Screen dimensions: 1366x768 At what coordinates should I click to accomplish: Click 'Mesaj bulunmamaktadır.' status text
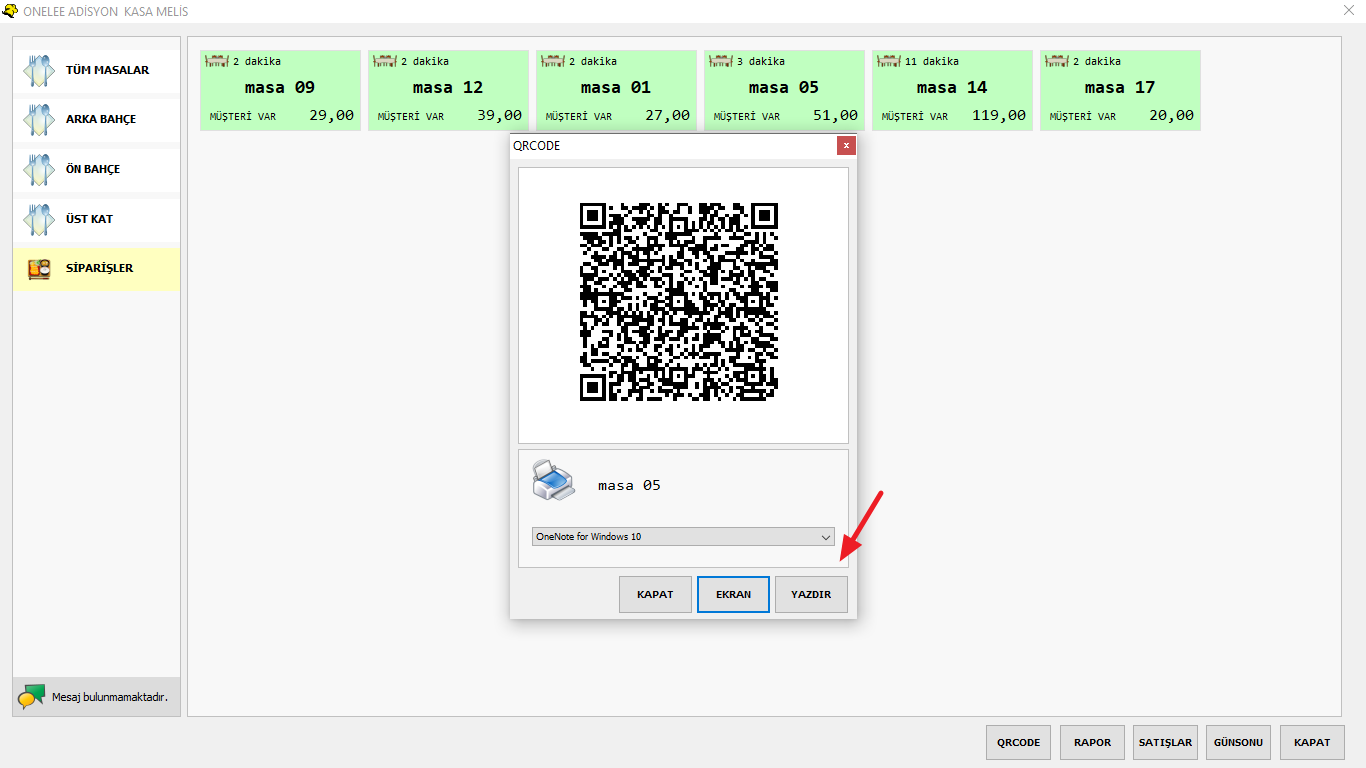(109, 697)
